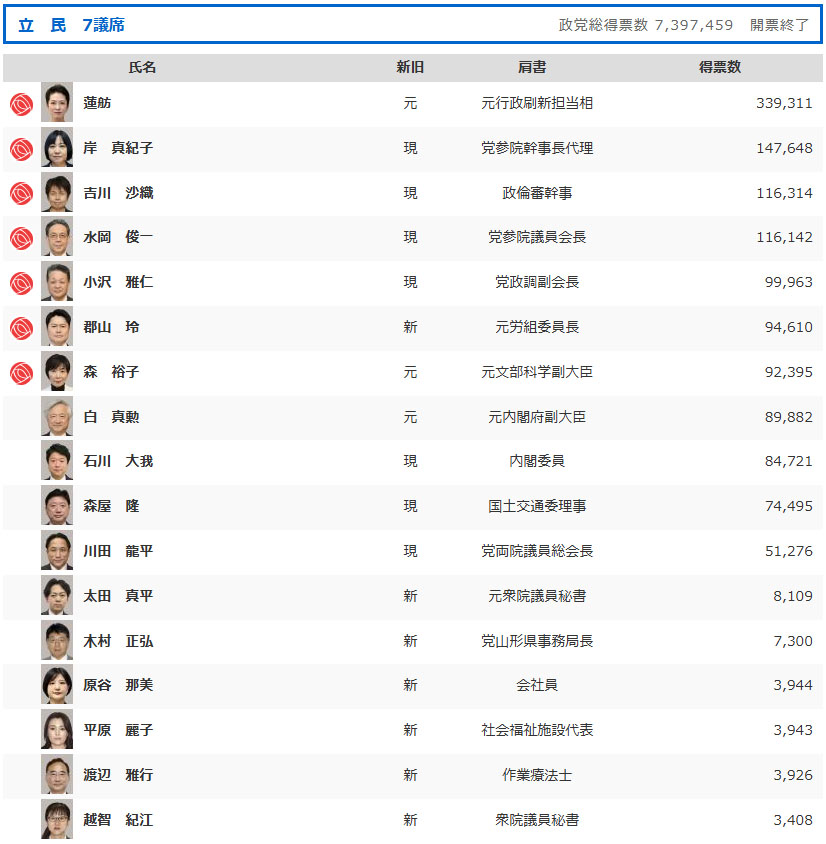Click 岸 真紀子's portrait thumbnail

[x=57, y=147]
